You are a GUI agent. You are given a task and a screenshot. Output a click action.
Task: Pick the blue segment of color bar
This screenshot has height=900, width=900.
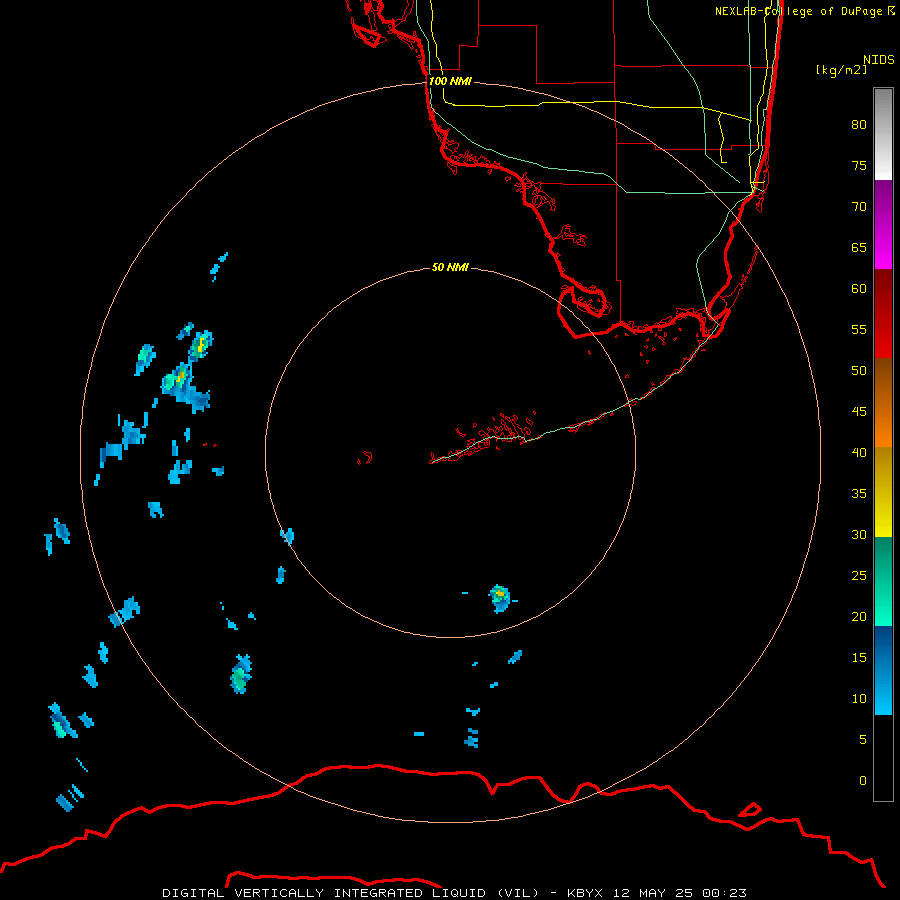coord(883,670)
